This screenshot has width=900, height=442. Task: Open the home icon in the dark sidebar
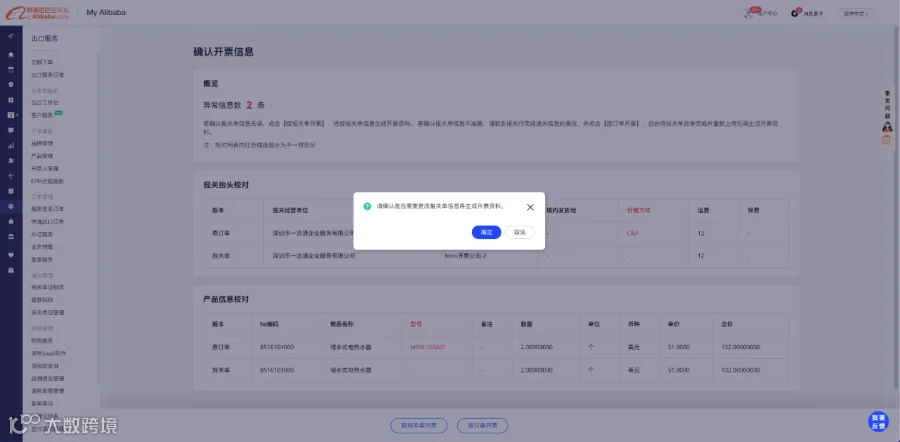(x=11, y=55)
